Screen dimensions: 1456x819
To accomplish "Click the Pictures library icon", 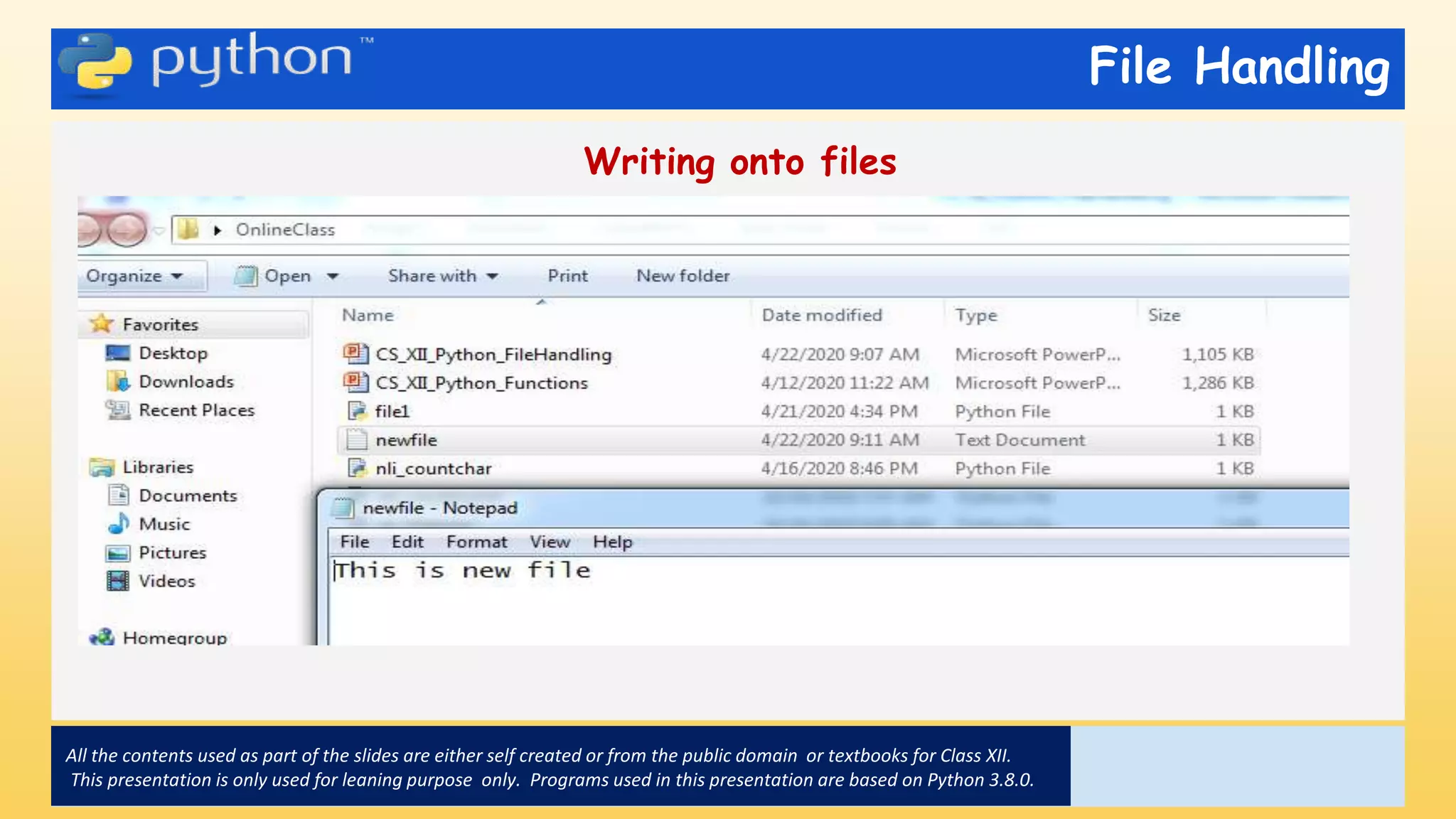I will click(118, 553).
